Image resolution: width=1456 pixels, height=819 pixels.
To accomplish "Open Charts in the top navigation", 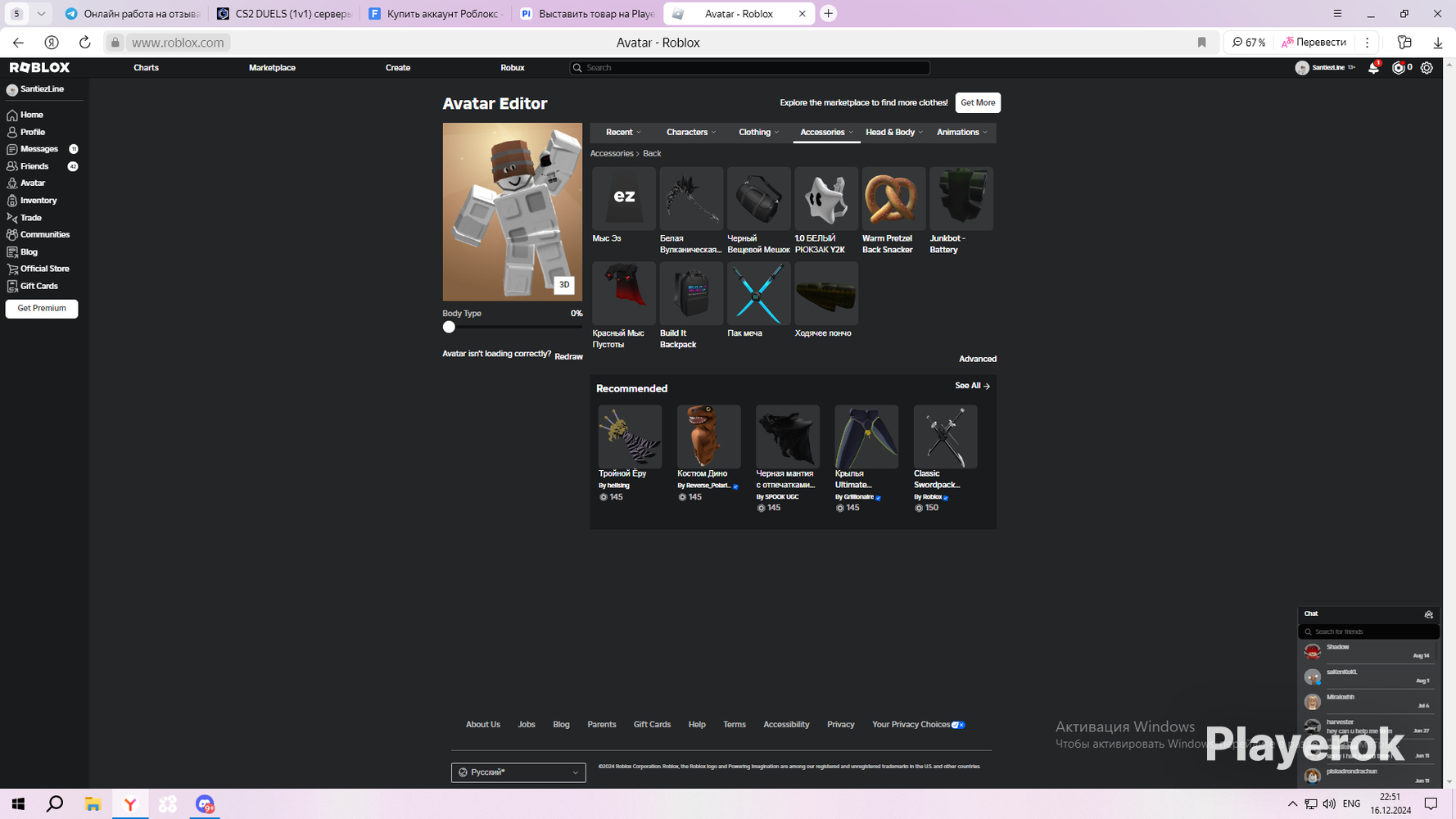I will pos(146,68).
